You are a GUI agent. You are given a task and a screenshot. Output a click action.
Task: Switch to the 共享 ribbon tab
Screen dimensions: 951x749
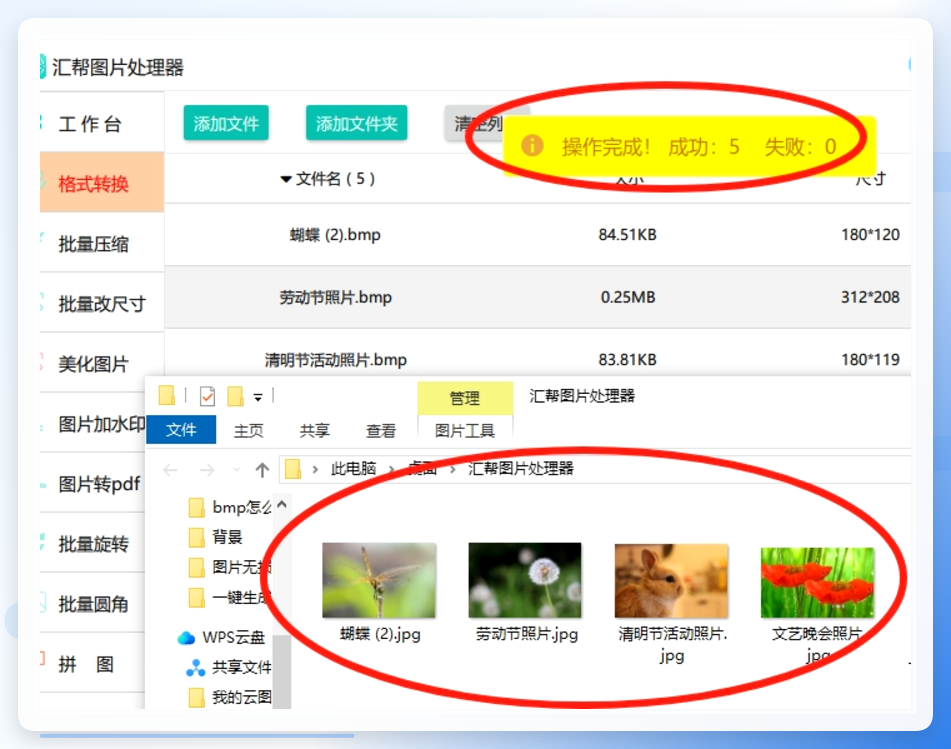[314, 431]
